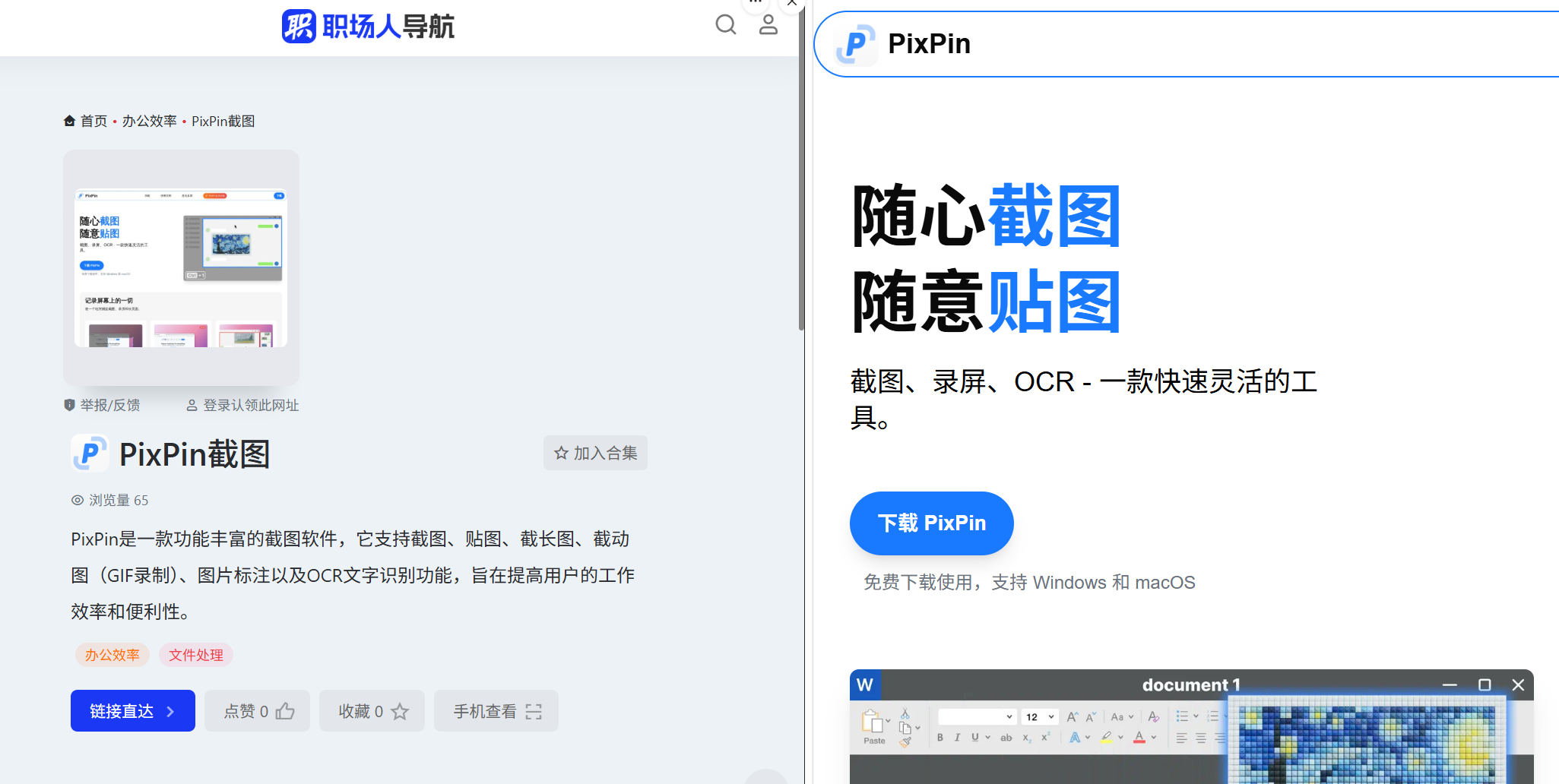Click the superscript icon in ribbon

pos(1046,738)
